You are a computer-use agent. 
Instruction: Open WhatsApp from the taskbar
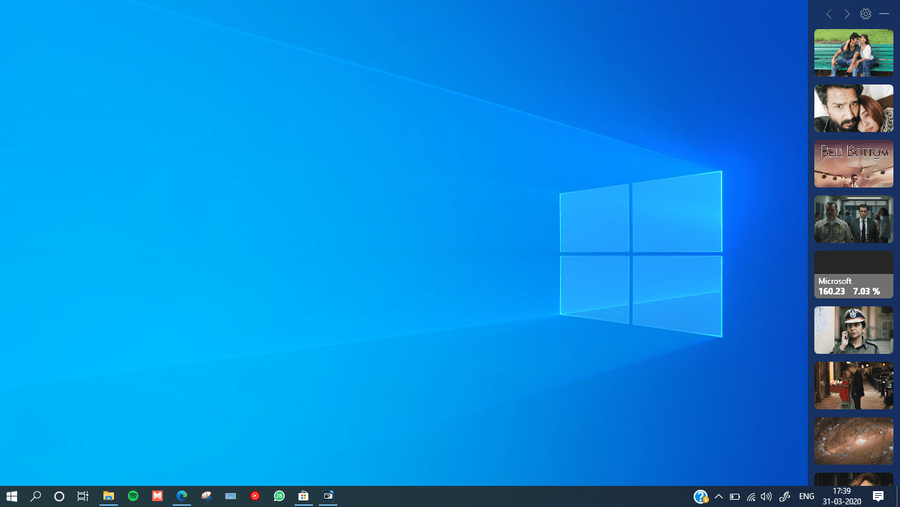click(x=279, y=496)
